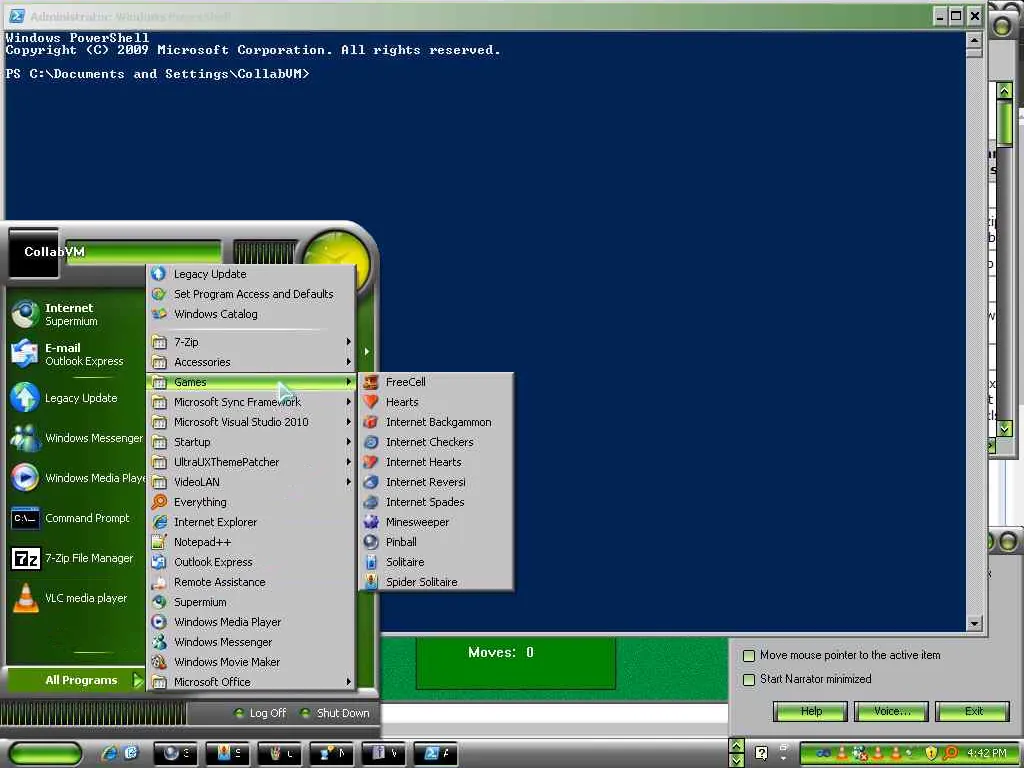Click the tray clock showing 4:42 PM
This screenshot has height=768, width=1024.
(987, 754)
